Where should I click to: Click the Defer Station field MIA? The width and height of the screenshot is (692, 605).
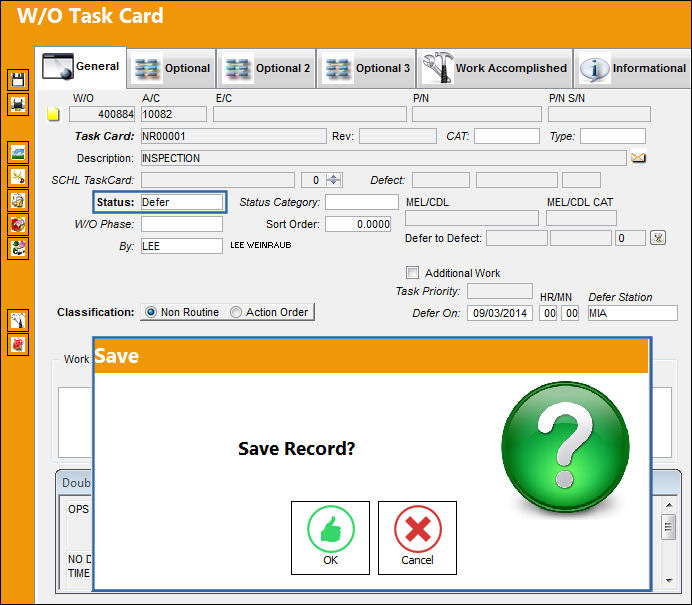[x=632, y=313]
